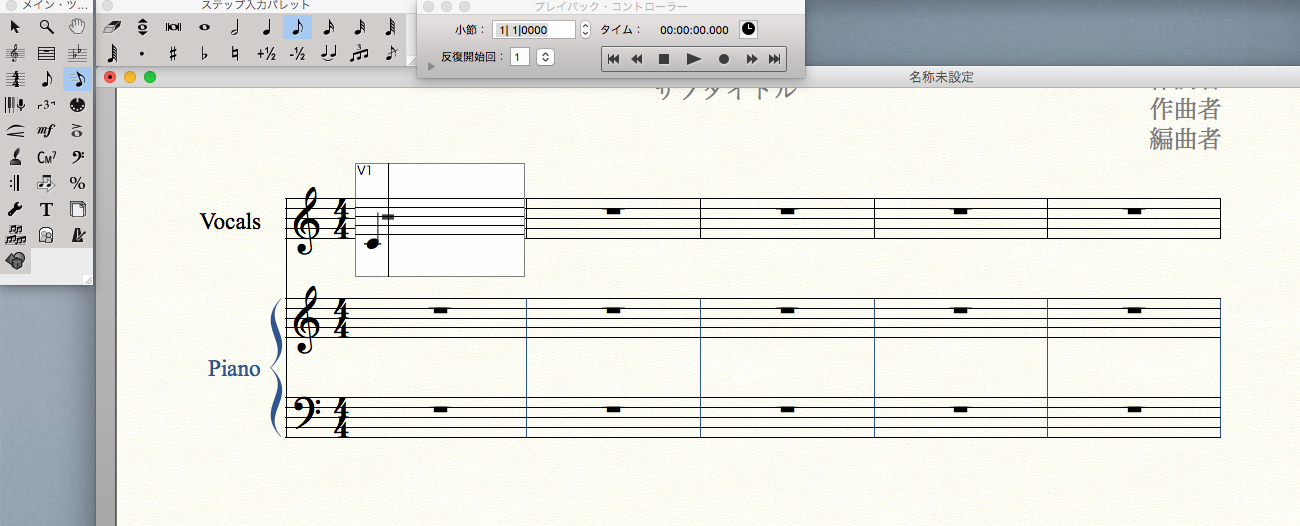
Task: Select the Hand Grabber tool
Action: [77, 26]
